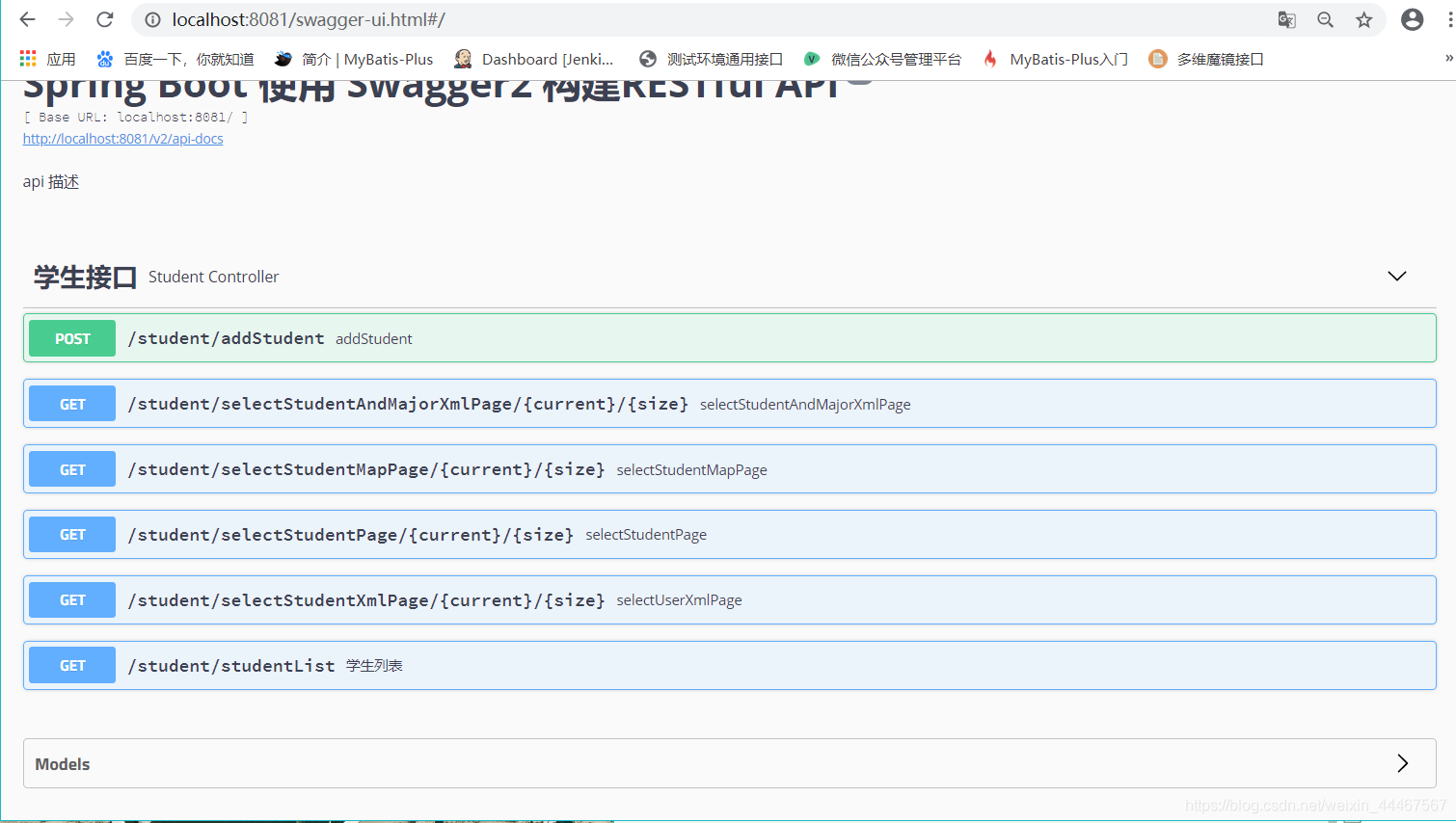Click the GET badge for selectStudentXmlPage
Image resolution: width=1456 pixels, height=823 pixels.
[x=72, y=599]
